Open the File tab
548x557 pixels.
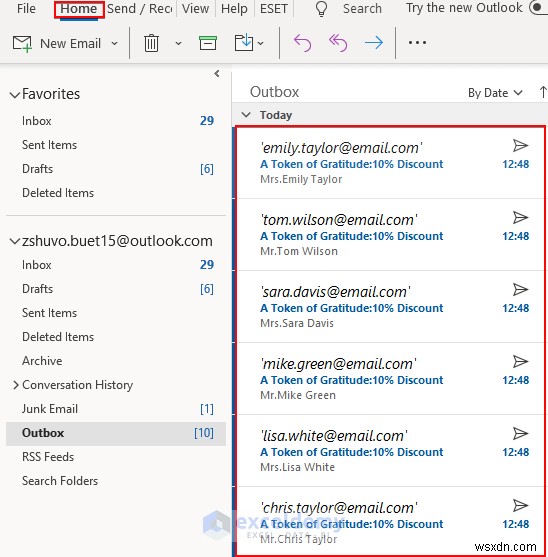(x=26, y=8)
